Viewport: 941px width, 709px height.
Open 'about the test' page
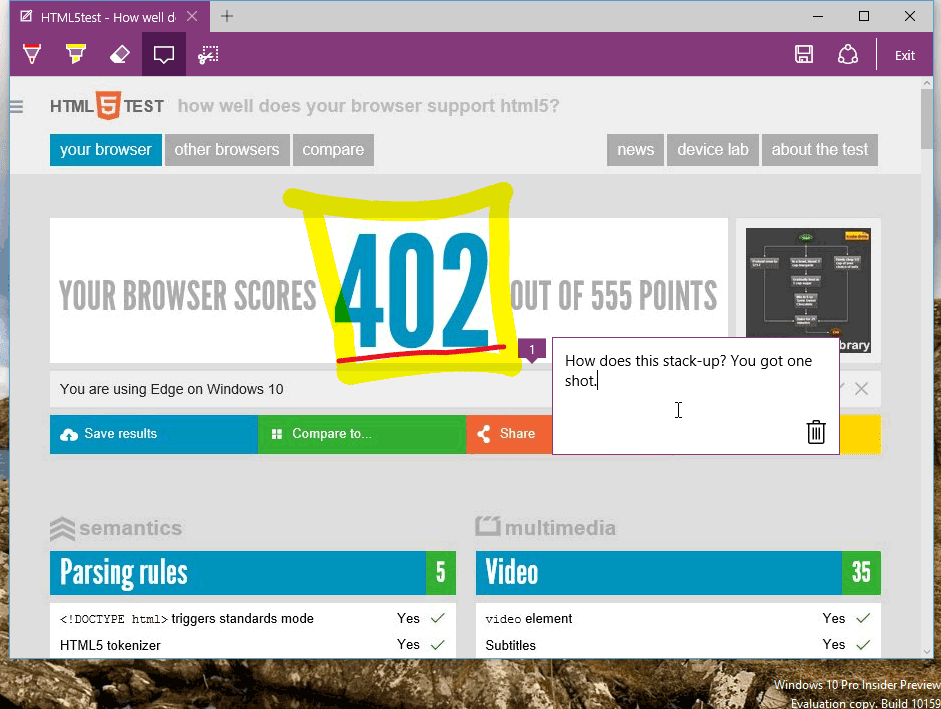point(820,149)
